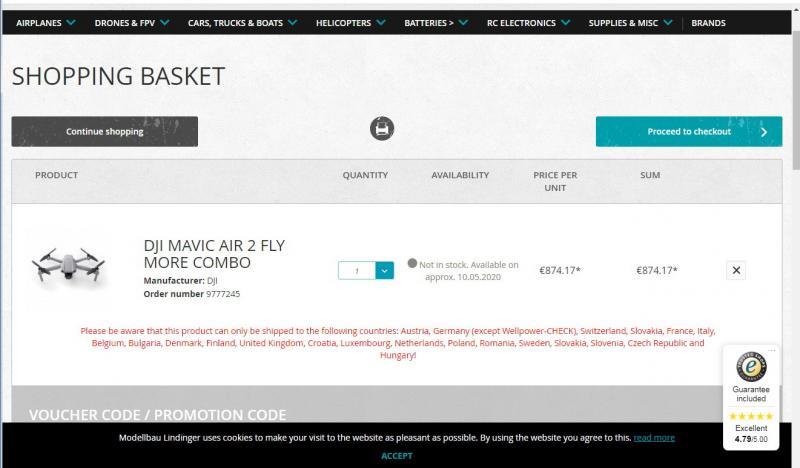Open the Batteries menu
Screen dimensions: 800x468
click(435, 23)
